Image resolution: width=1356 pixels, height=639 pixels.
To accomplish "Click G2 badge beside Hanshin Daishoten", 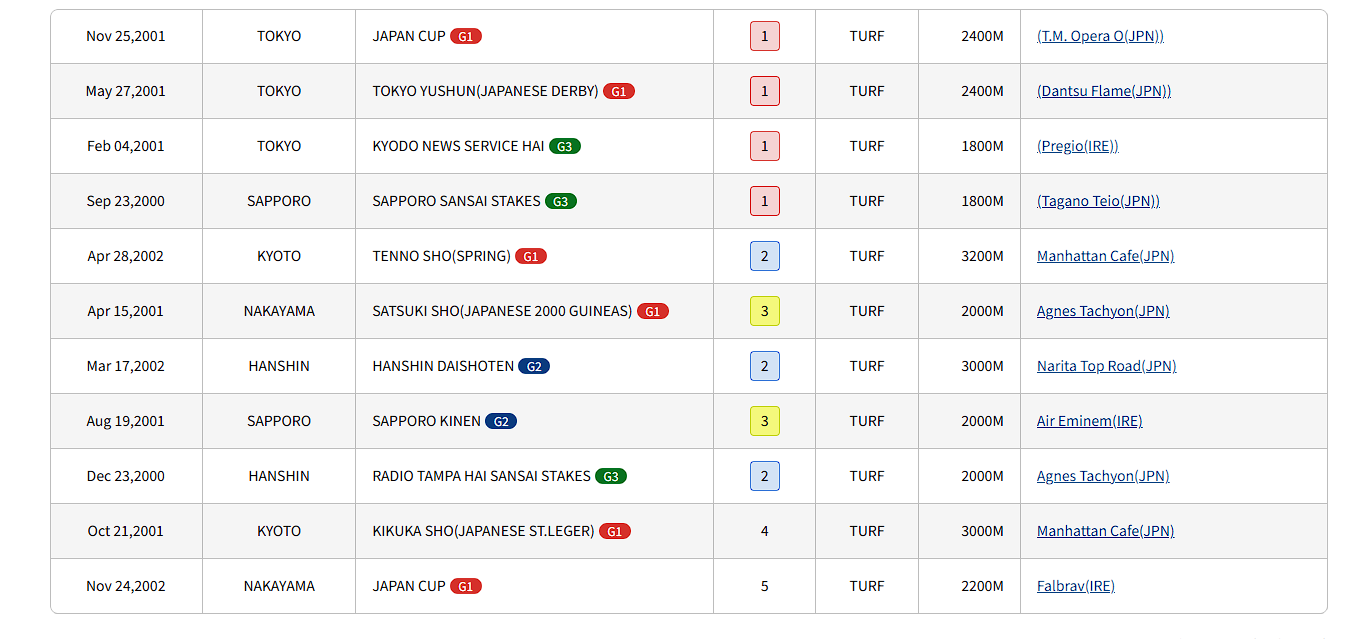I will tap(534, 366).
